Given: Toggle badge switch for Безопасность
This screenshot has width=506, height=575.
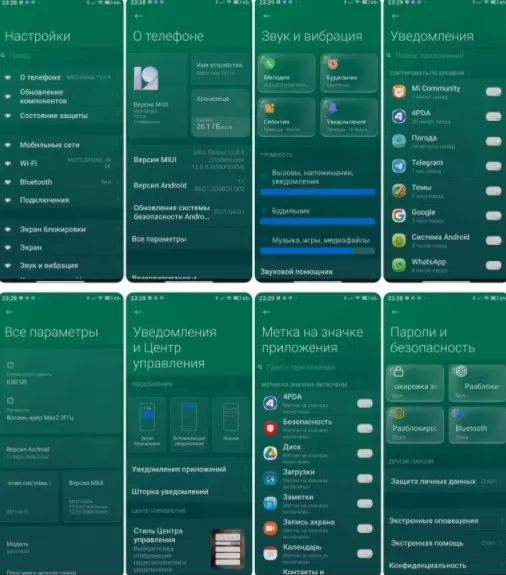Looking at the screenshot, I should point(365,428).
